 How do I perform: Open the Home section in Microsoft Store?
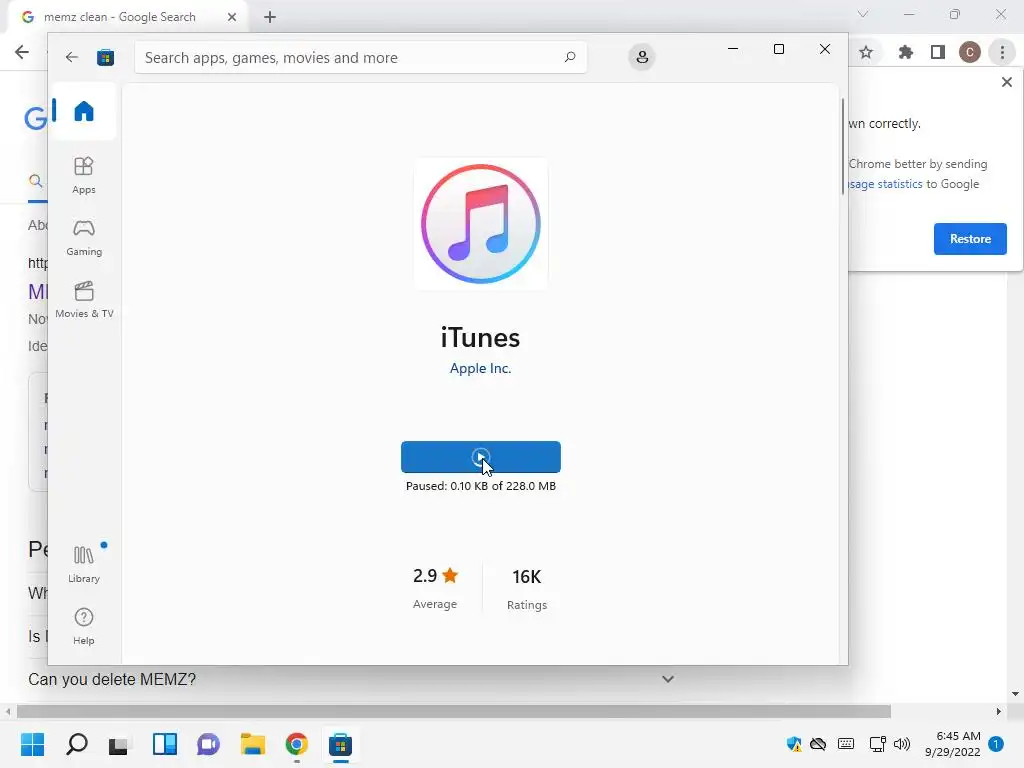[x=84, y=111]
